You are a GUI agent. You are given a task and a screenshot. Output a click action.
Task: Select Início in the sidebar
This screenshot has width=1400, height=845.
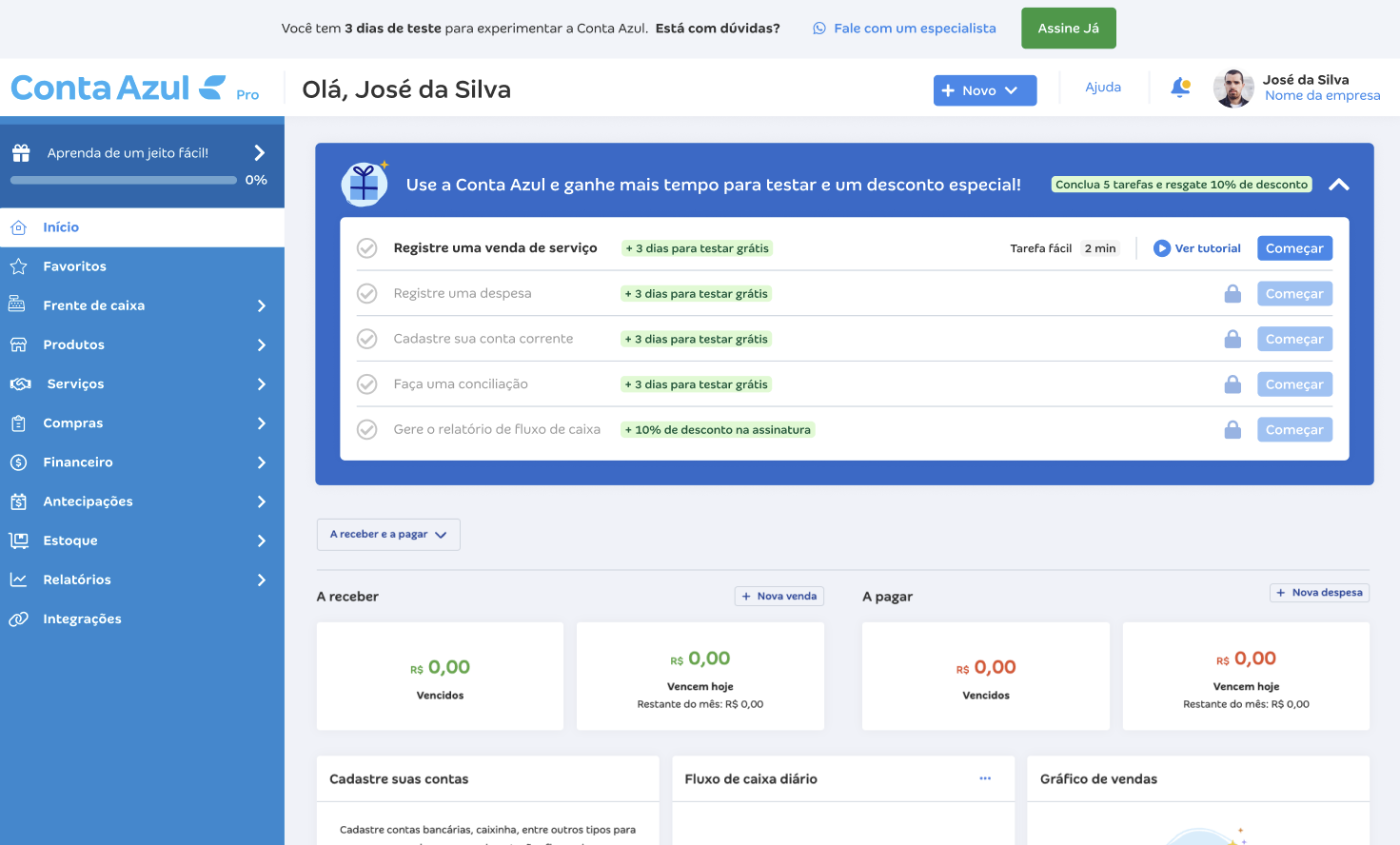click(x=142, y=227)
